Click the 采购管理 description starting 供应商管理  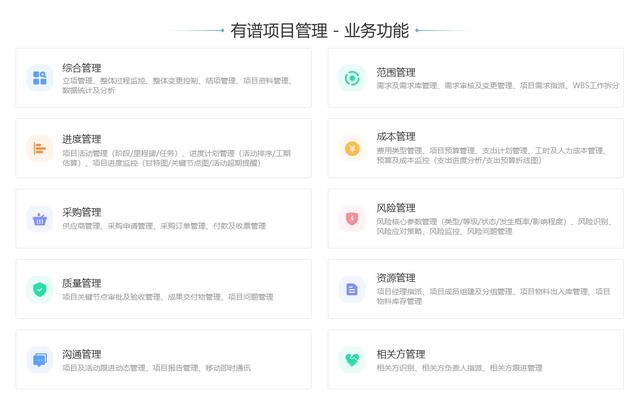coord(164,226)
